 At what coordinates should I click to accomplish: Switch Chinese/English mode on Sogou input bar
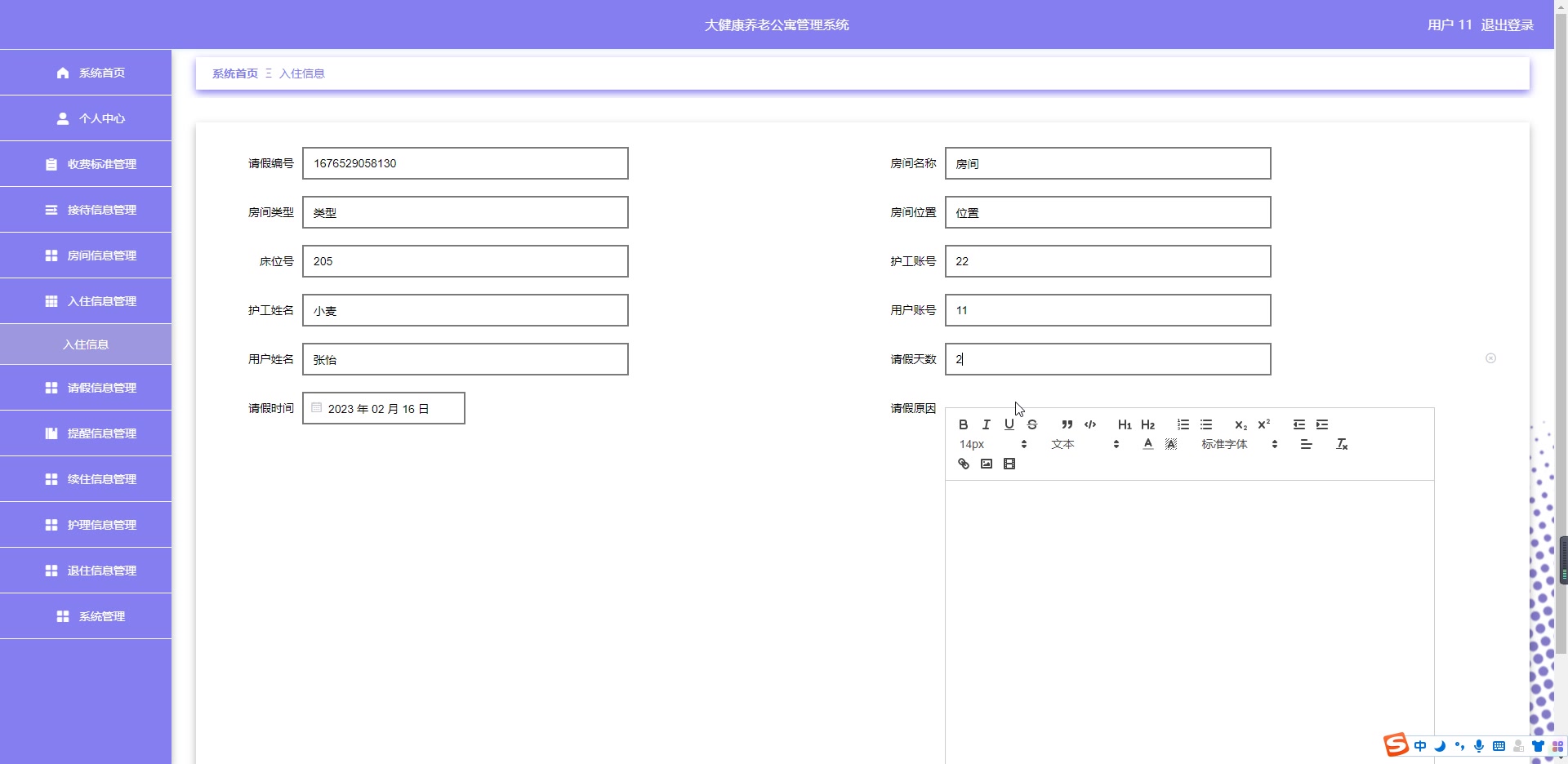1420,746
